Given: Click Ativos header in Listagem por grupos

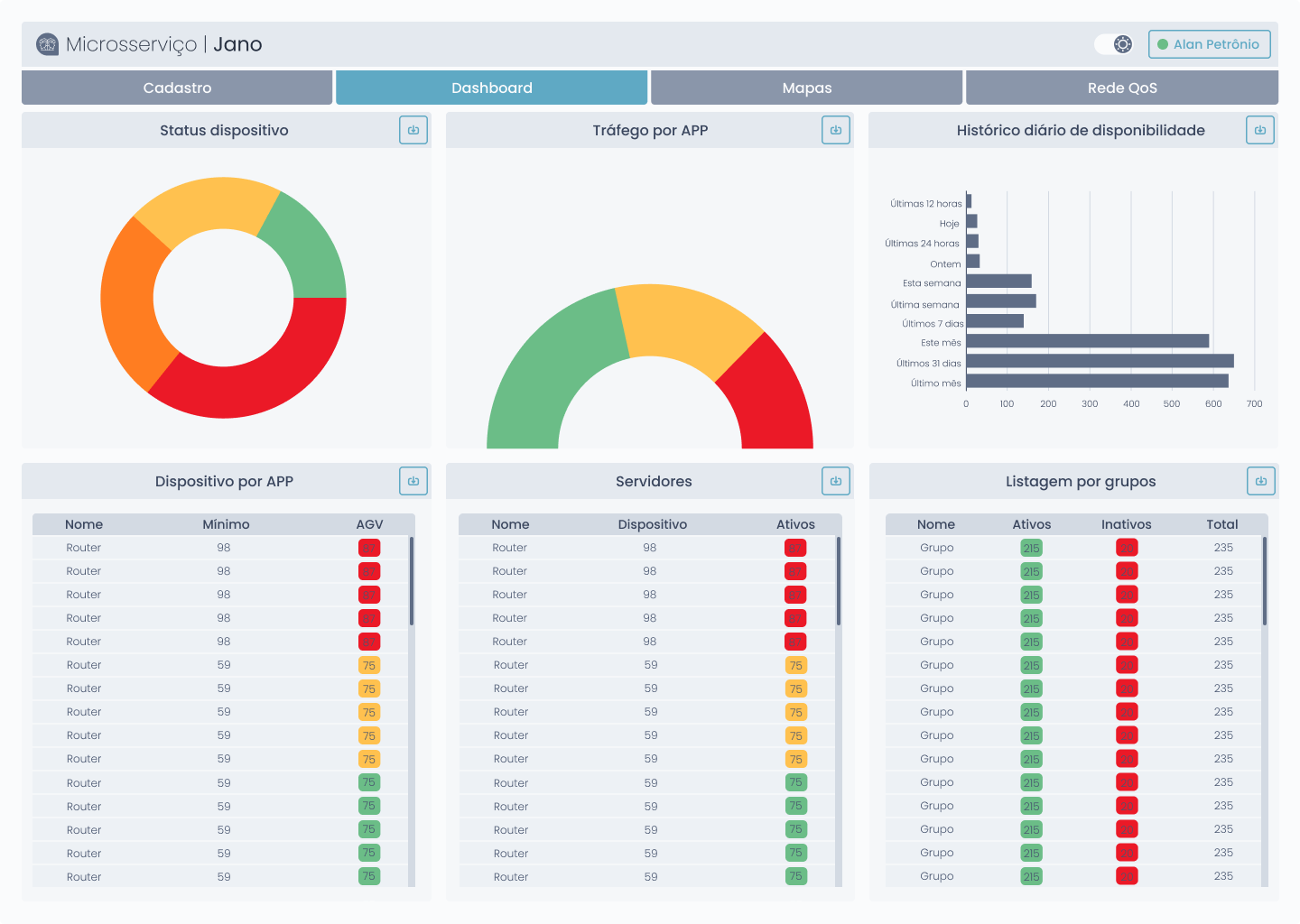Looking at the screenshot, I should pos(1032,524).
